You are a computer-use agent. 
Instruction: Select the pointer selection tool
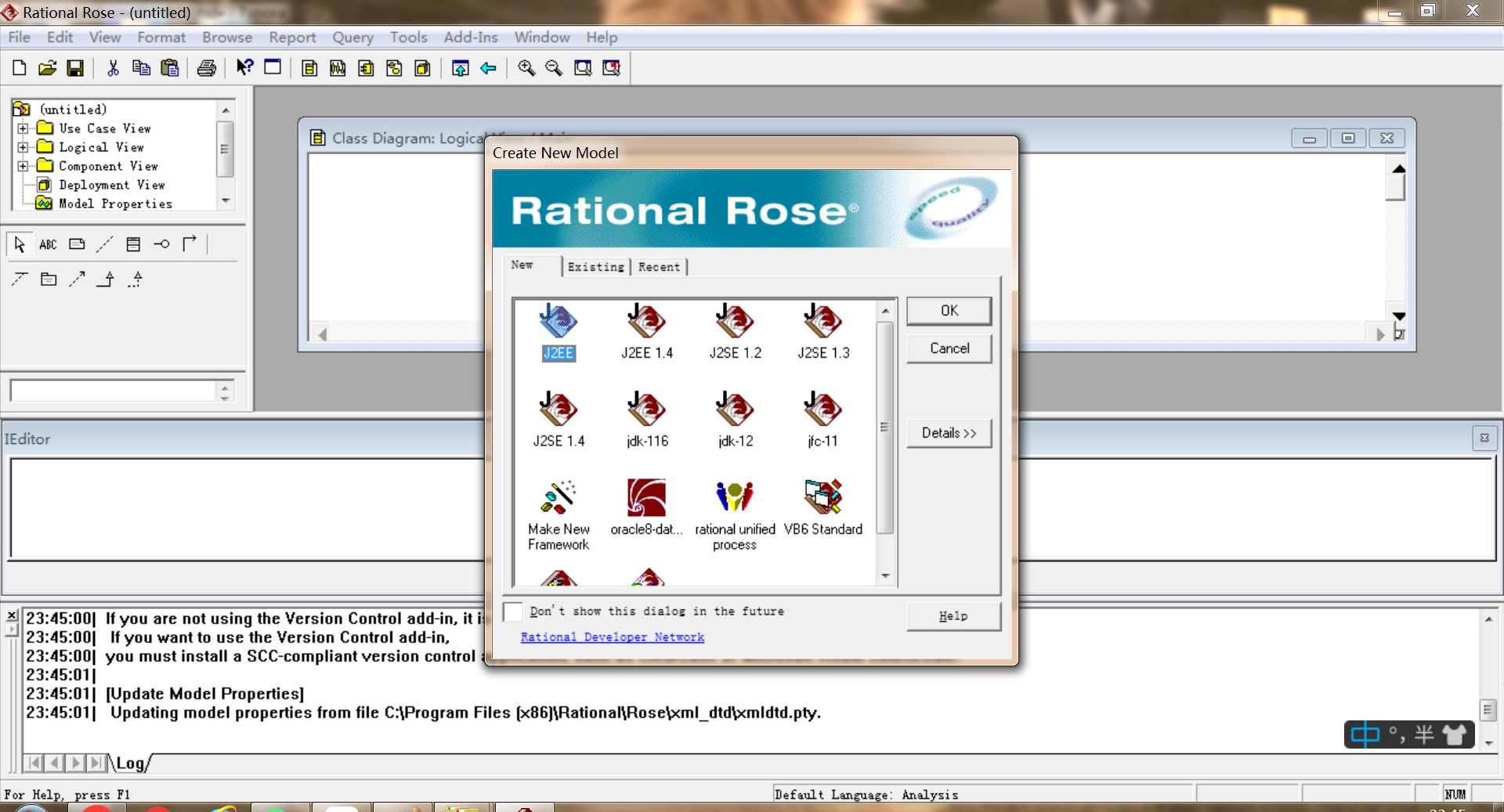(20, 244)
